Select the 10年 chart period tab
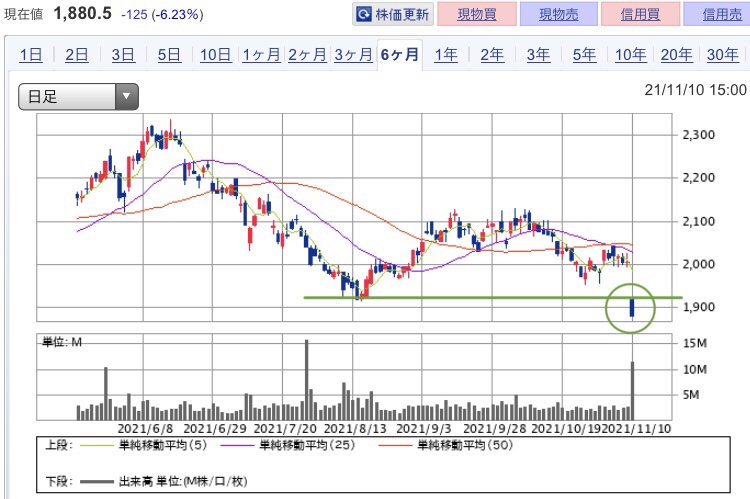This screenshot has height=499, width=750. 630,55
